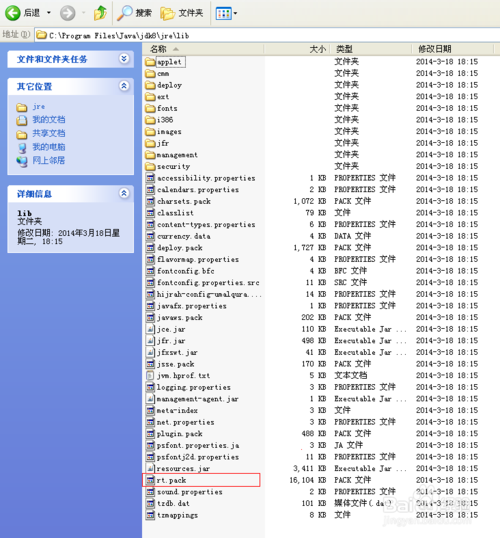Select the hijrah-config-umalqura file name

click(x=209, y=294)
